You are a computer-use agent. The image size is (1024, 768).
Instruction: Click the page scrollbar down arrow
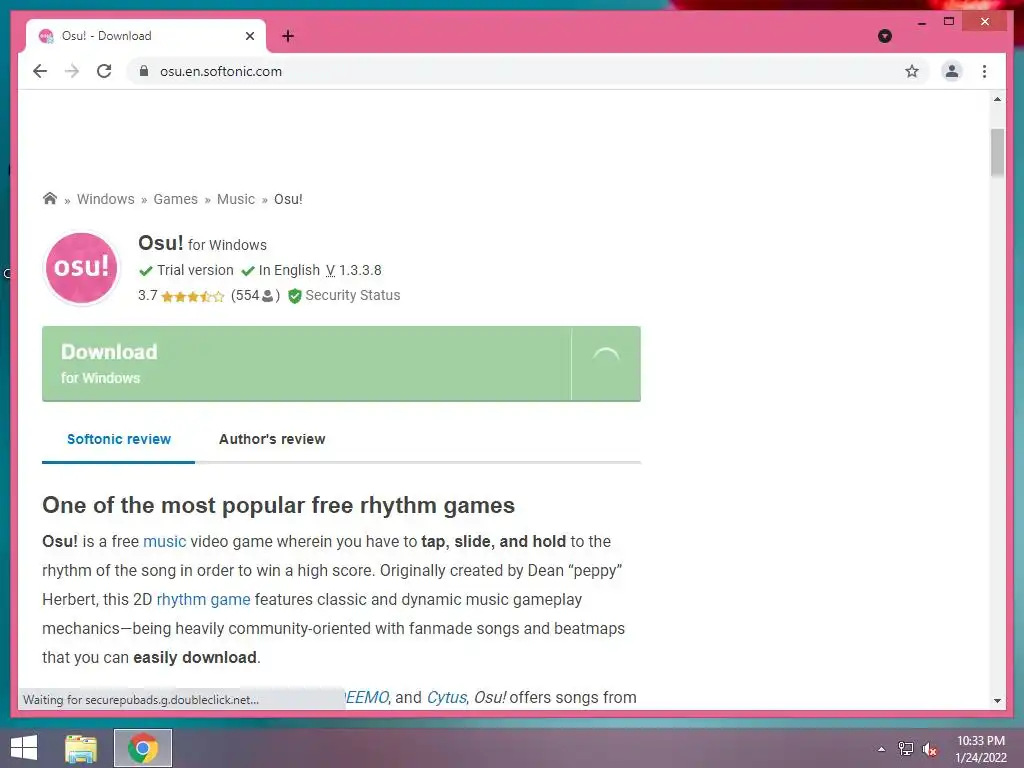997,701
